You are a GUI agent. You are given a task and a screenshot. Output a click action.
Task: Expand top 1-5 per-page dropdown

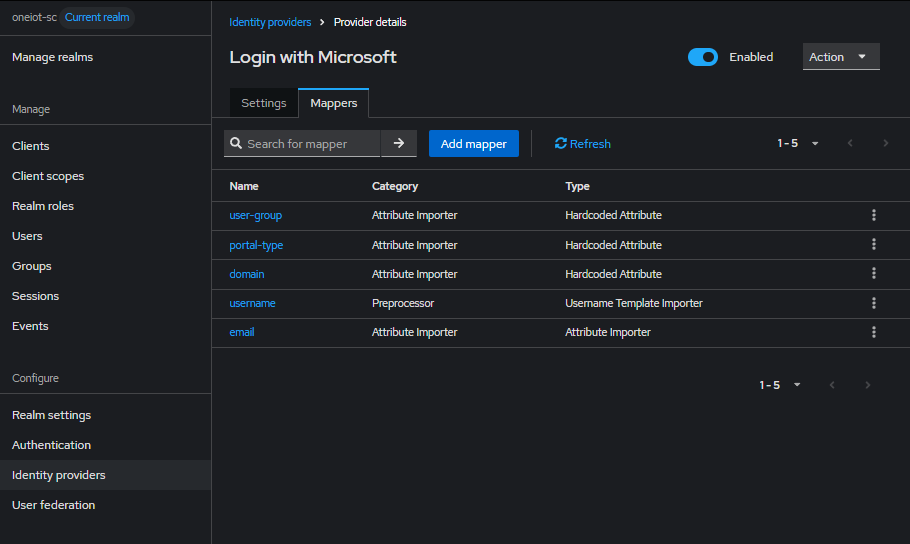point(798,143)
